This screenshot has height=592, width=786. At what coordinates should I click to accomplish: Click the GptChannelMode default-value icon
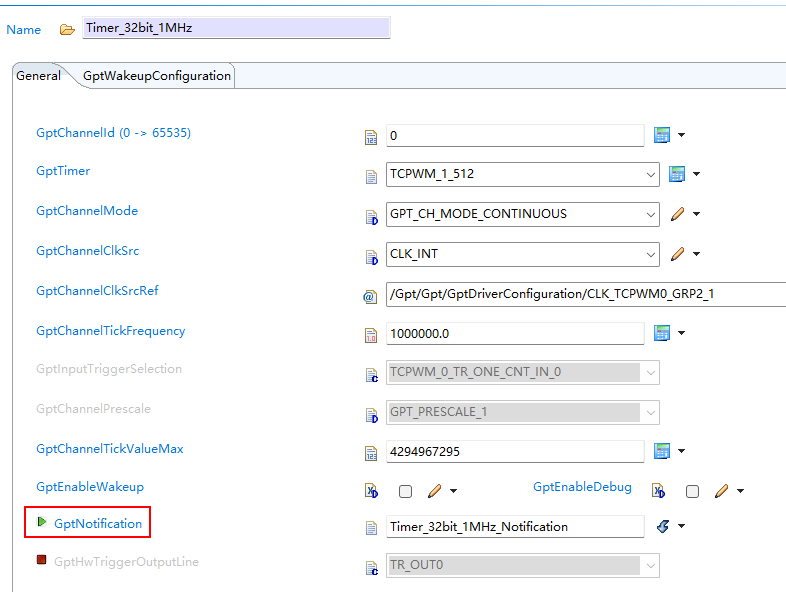[x=371, y=217]
